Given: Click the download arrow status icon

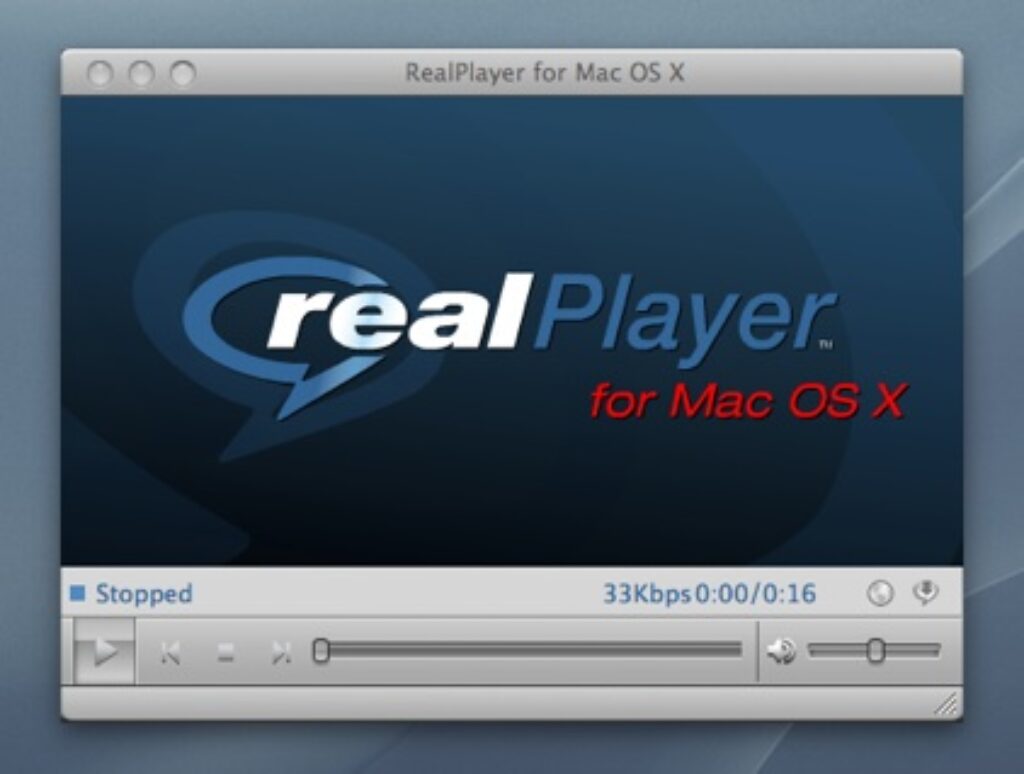Looking at the screenshot, I should pos(925,592).
